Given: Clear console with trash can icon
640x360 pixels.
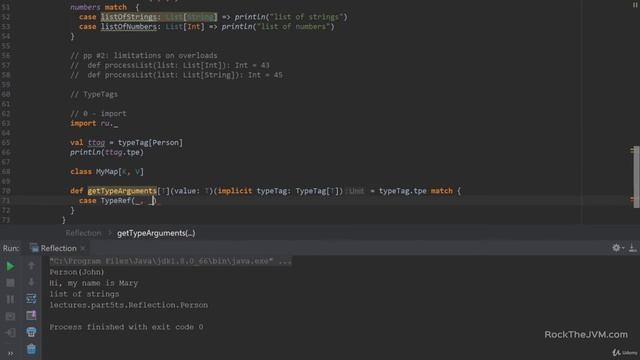Looking at the screenshot, I should [x=31, y=349].
